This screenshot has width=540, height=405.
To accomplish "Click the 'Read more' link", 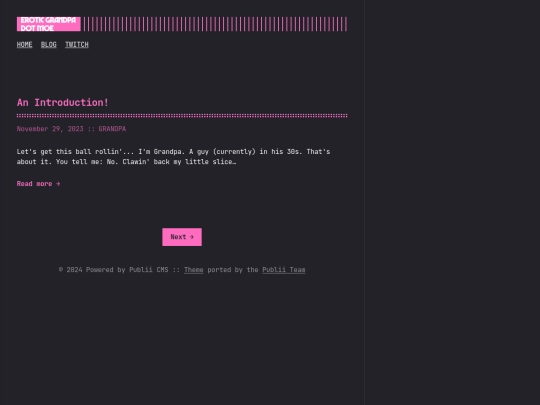I will [39, 184].
